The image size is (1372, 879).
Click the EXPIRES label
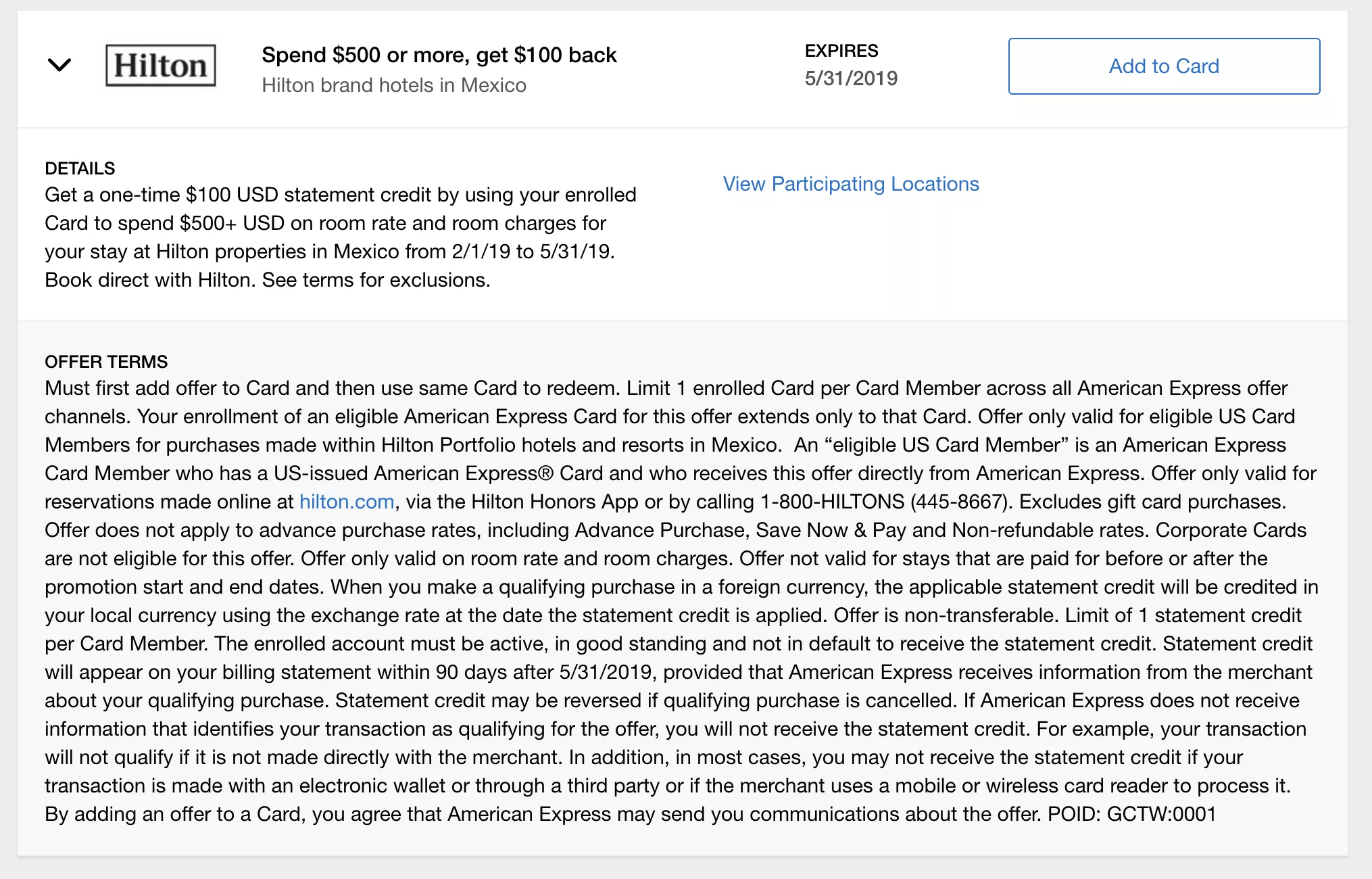coord(840,50)
